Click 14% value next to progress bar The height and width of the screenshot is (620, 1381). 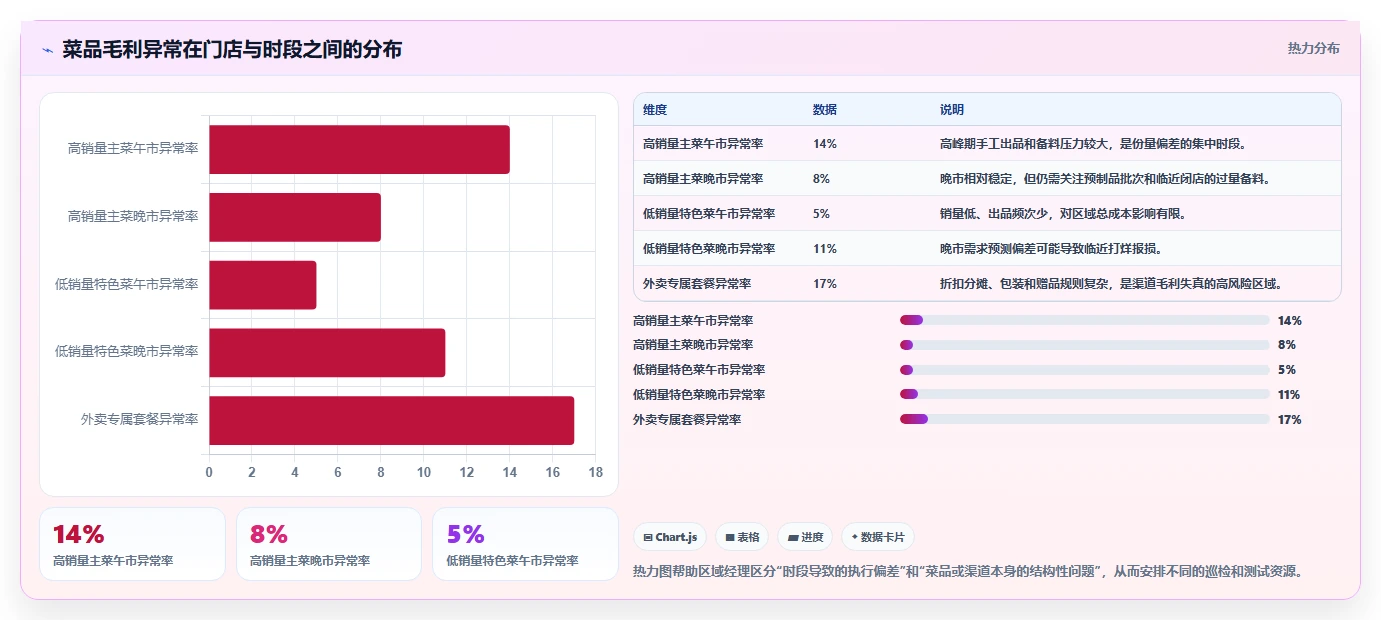pos(1290,320)
